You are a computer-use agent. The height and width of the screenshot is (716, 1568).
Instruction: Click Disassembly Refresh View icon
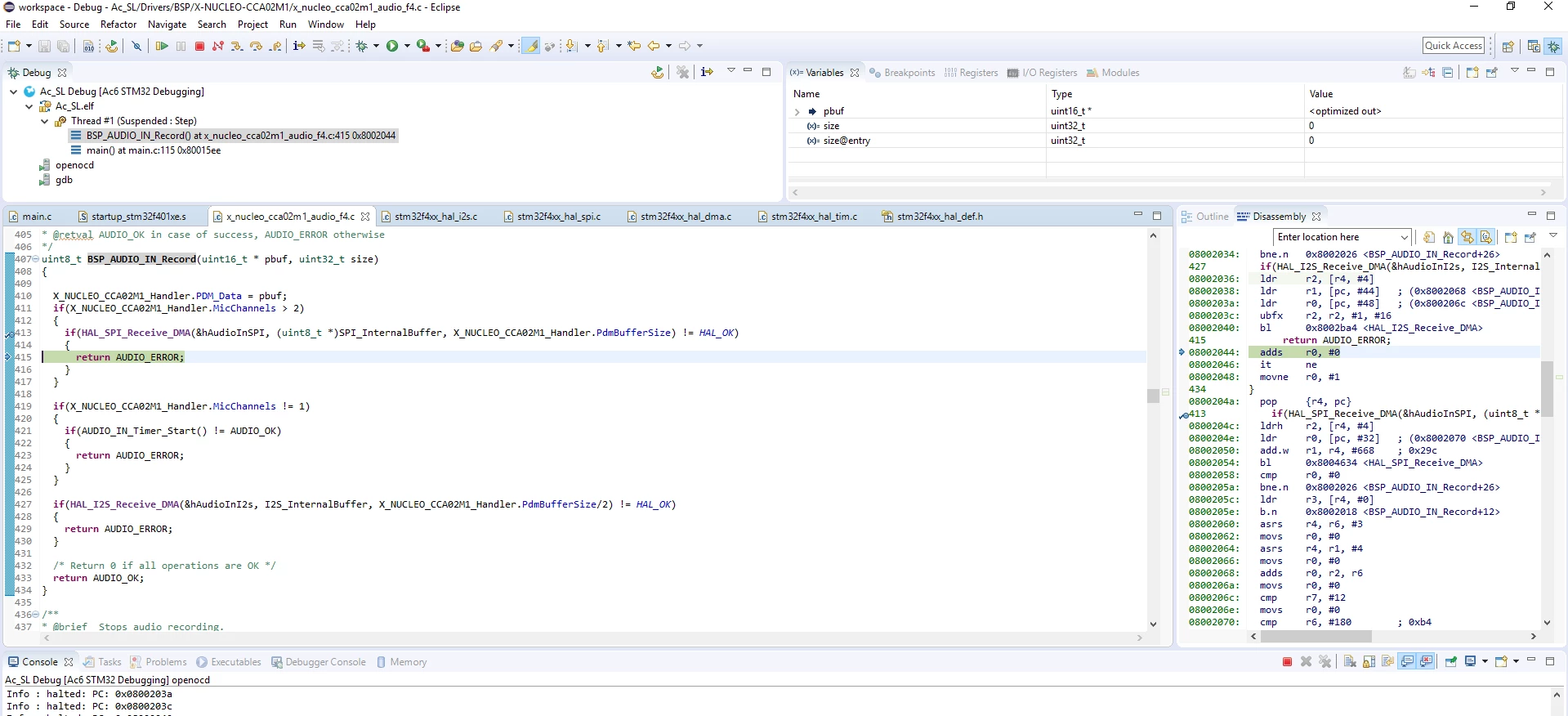click(1429, 237)
